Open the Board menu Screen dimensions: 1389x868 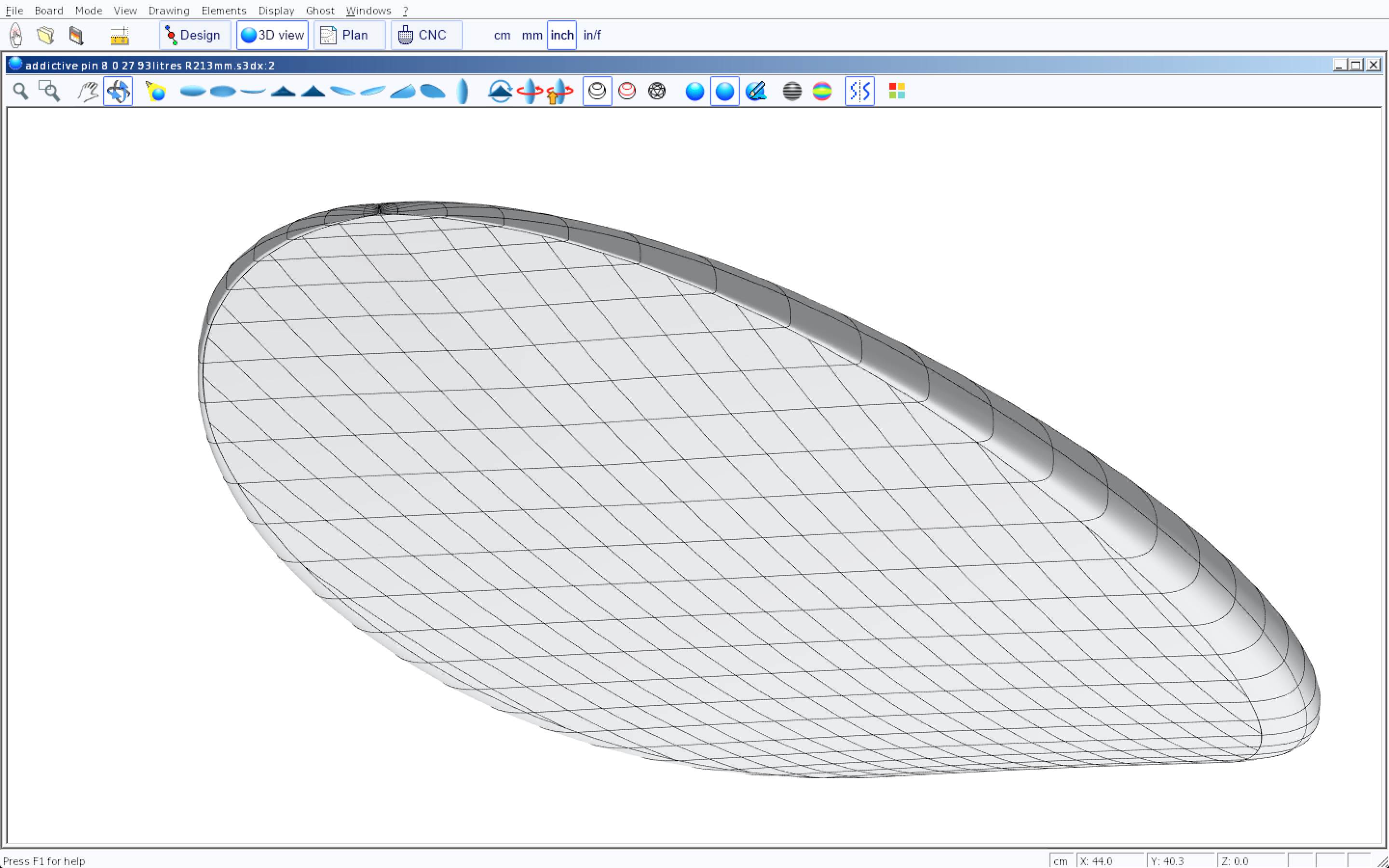point(49,10)
